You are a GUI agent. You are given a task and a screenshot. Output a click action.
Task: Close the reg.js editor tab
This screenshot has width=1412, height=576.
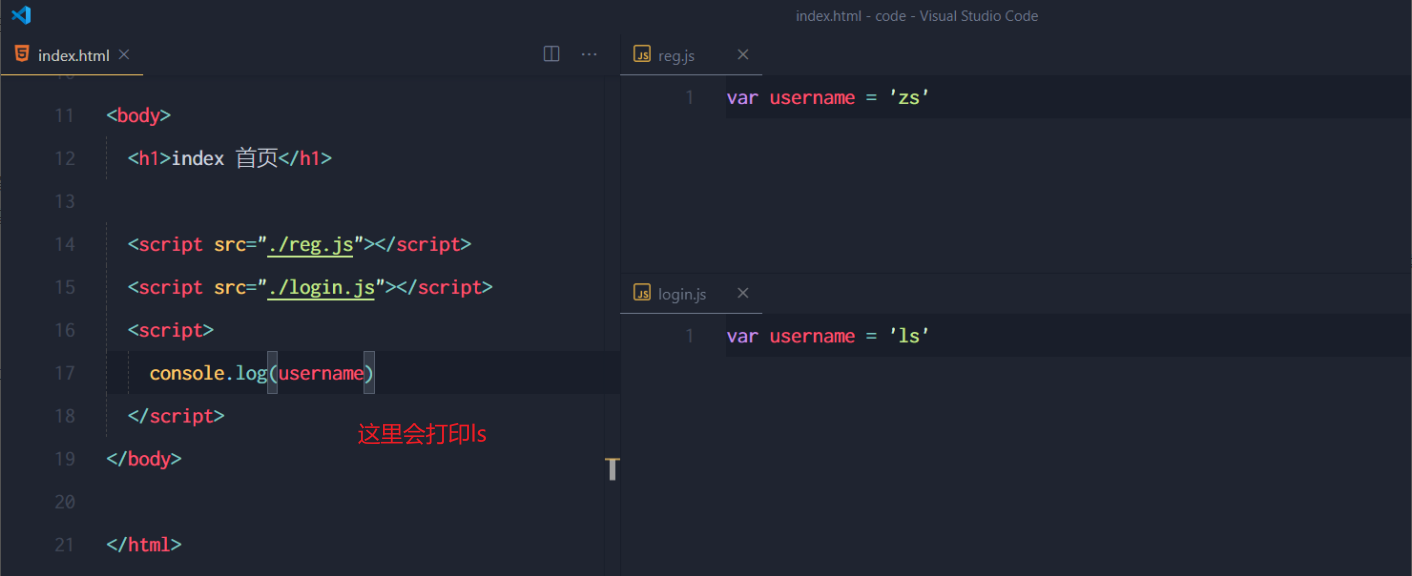click(742, 54)
